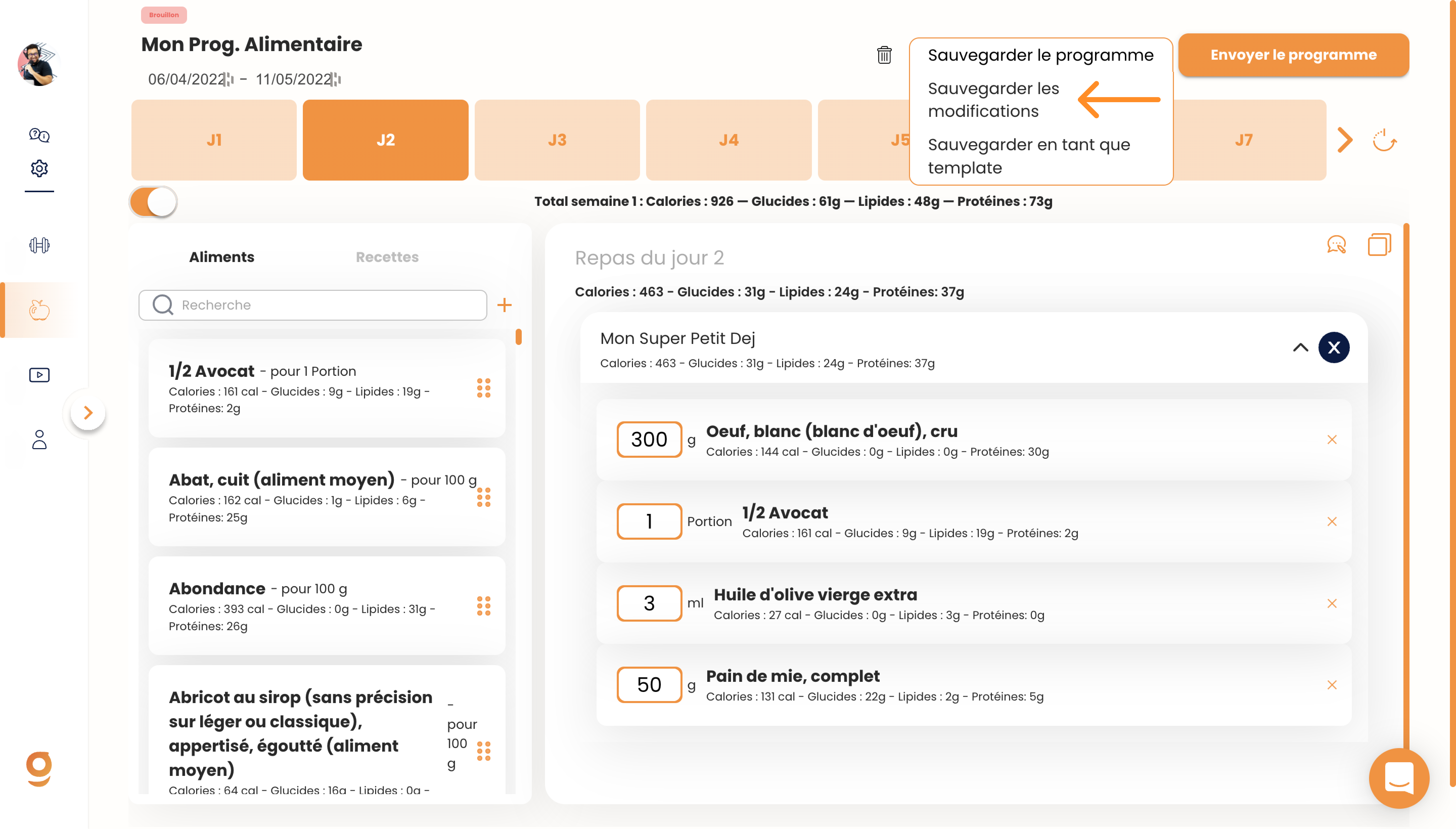The height and width of the screenshot is (829, 1456).
Task: Duplicate day 2 with the copy icon
Action: pyautogui.click(x=1379, y=245)
